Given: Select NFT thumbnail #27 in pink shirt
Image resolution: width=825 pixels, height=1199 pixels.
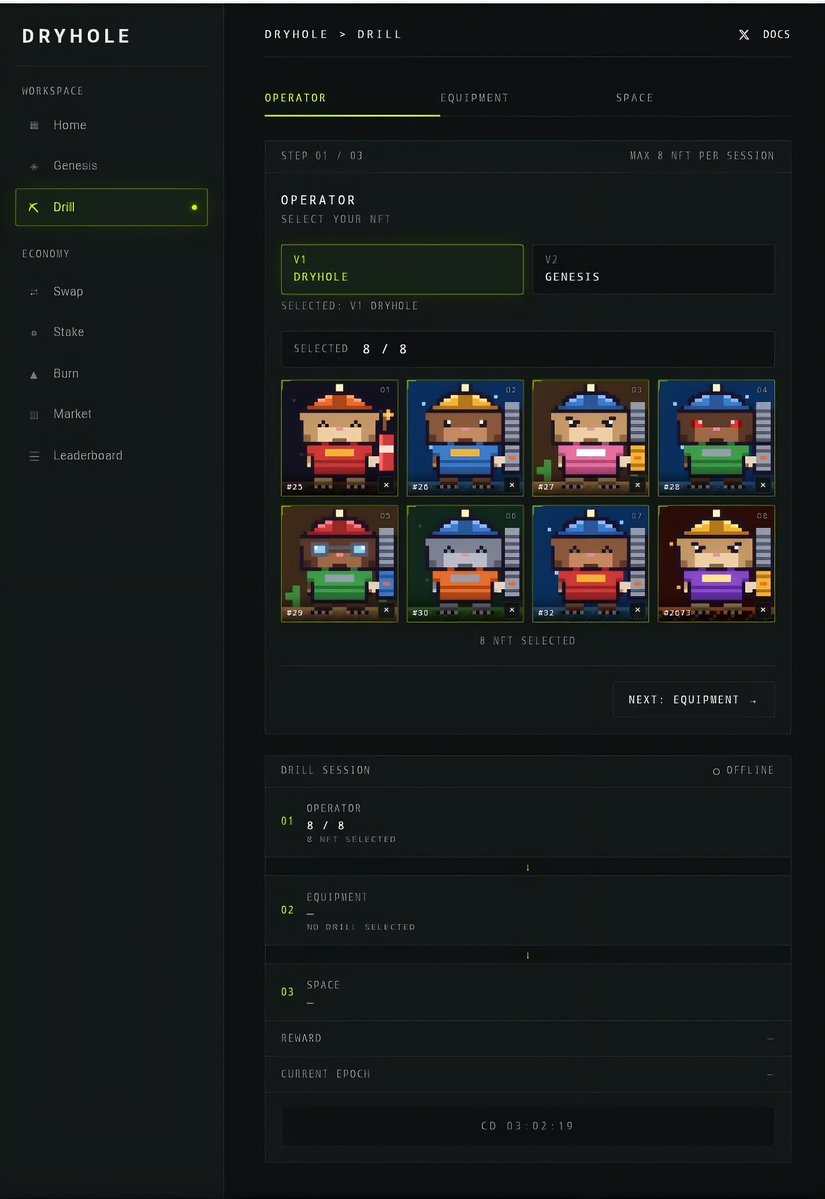Looking at the screenshot, I should click(590, 437).
